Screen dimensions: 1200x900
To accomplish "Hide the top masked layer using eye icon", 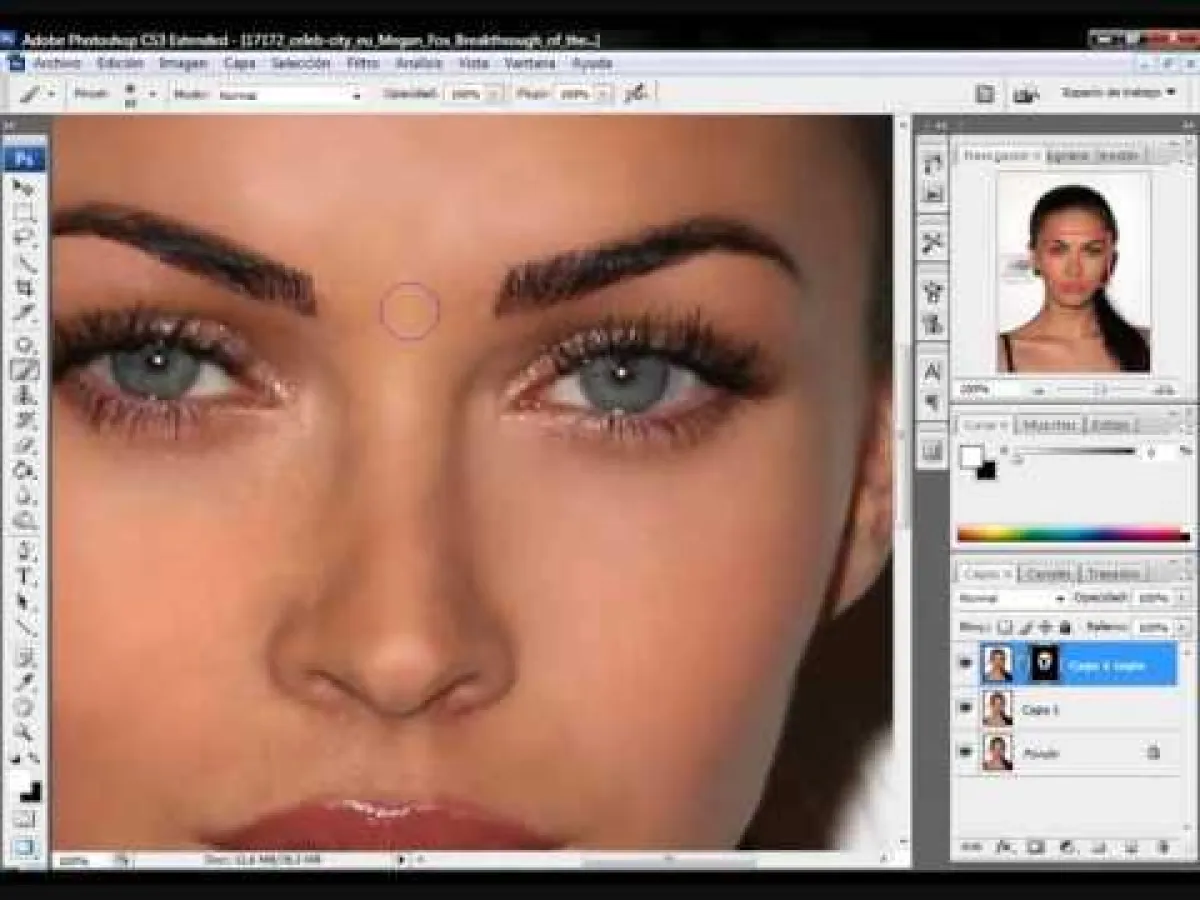I will [966, 663].
